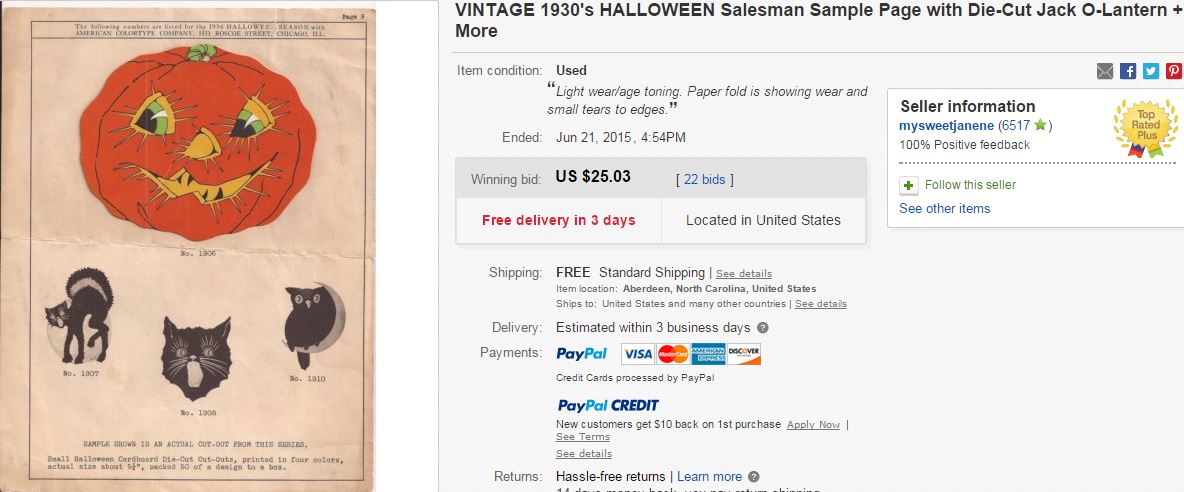Screen dimensions: 1184x492
Task: Share listing on Facebook icon
Action: click(1127, 71)
